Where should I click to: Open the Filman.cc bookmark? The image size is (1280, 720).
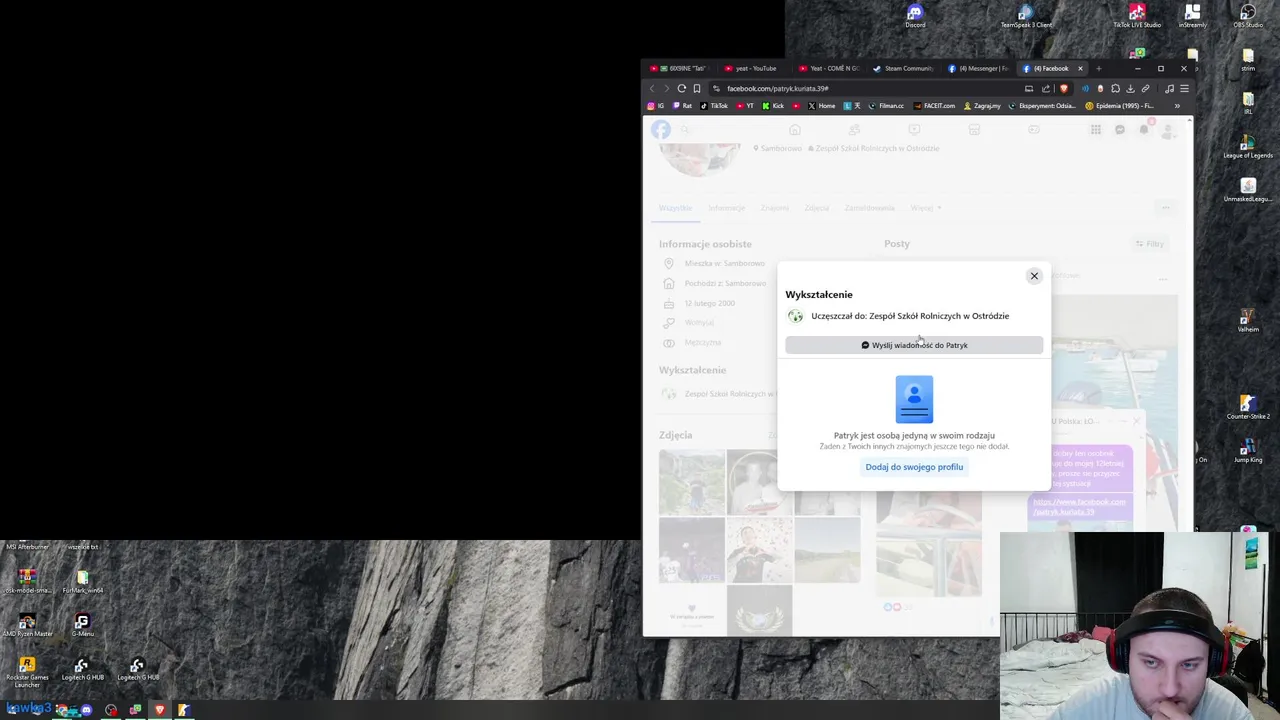point(886,105)
